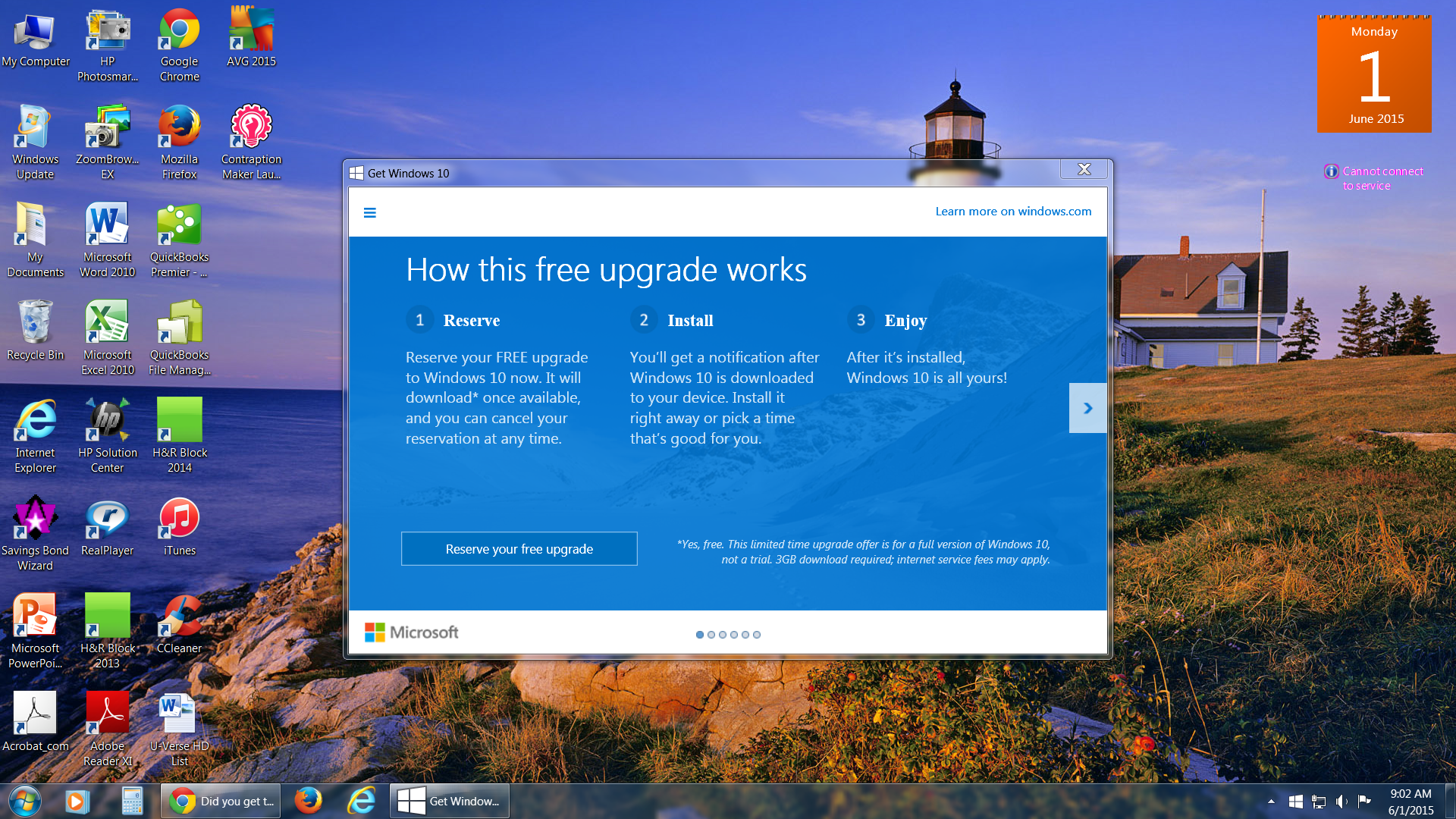
Task: Open Contraption Maker Launcher shortcut
Action: [251, 143]
